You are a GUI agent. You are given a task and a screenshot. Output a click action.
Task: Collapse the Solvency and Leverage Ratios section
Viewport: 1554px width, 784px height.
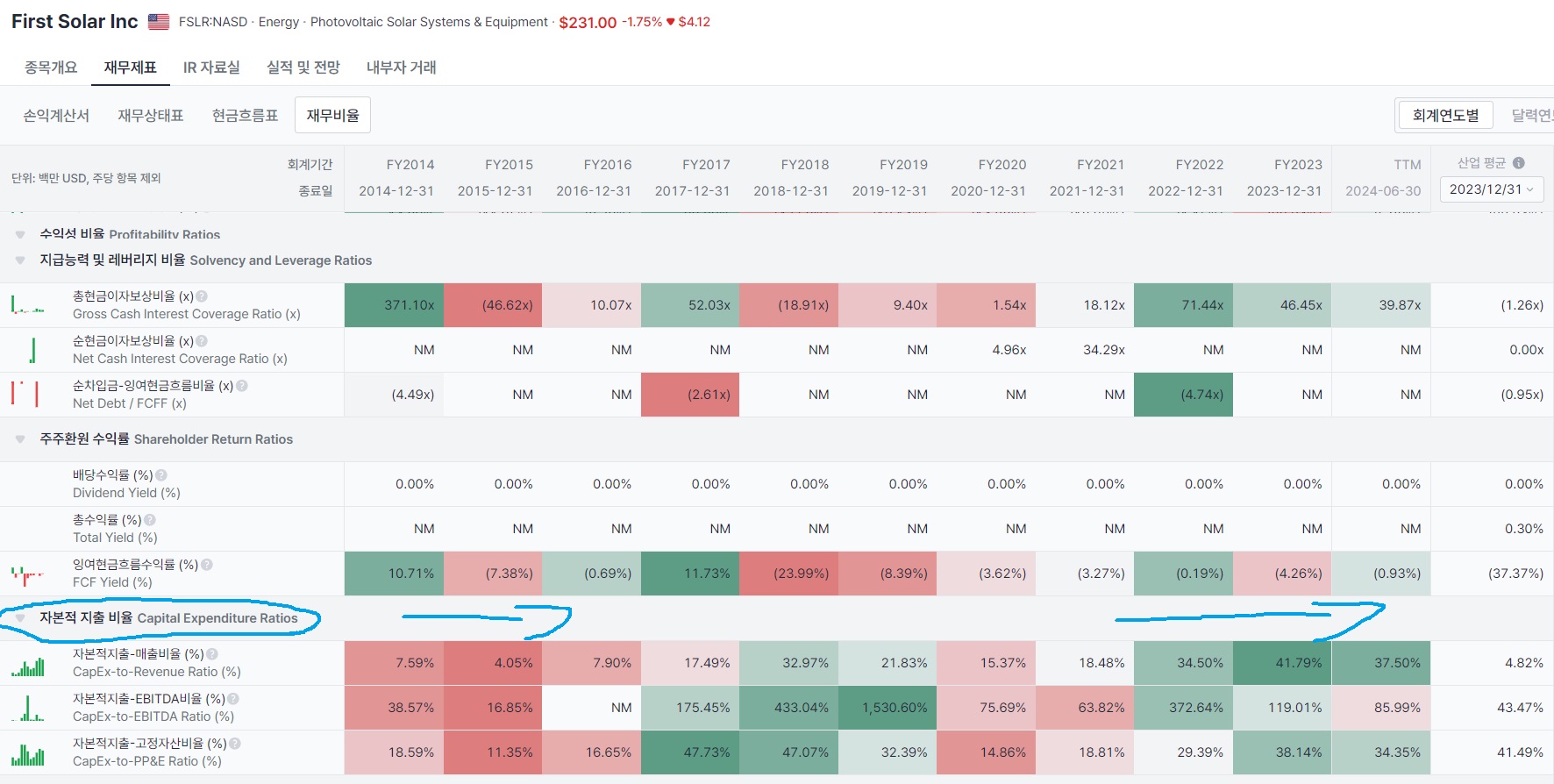(x=20, y=260)
